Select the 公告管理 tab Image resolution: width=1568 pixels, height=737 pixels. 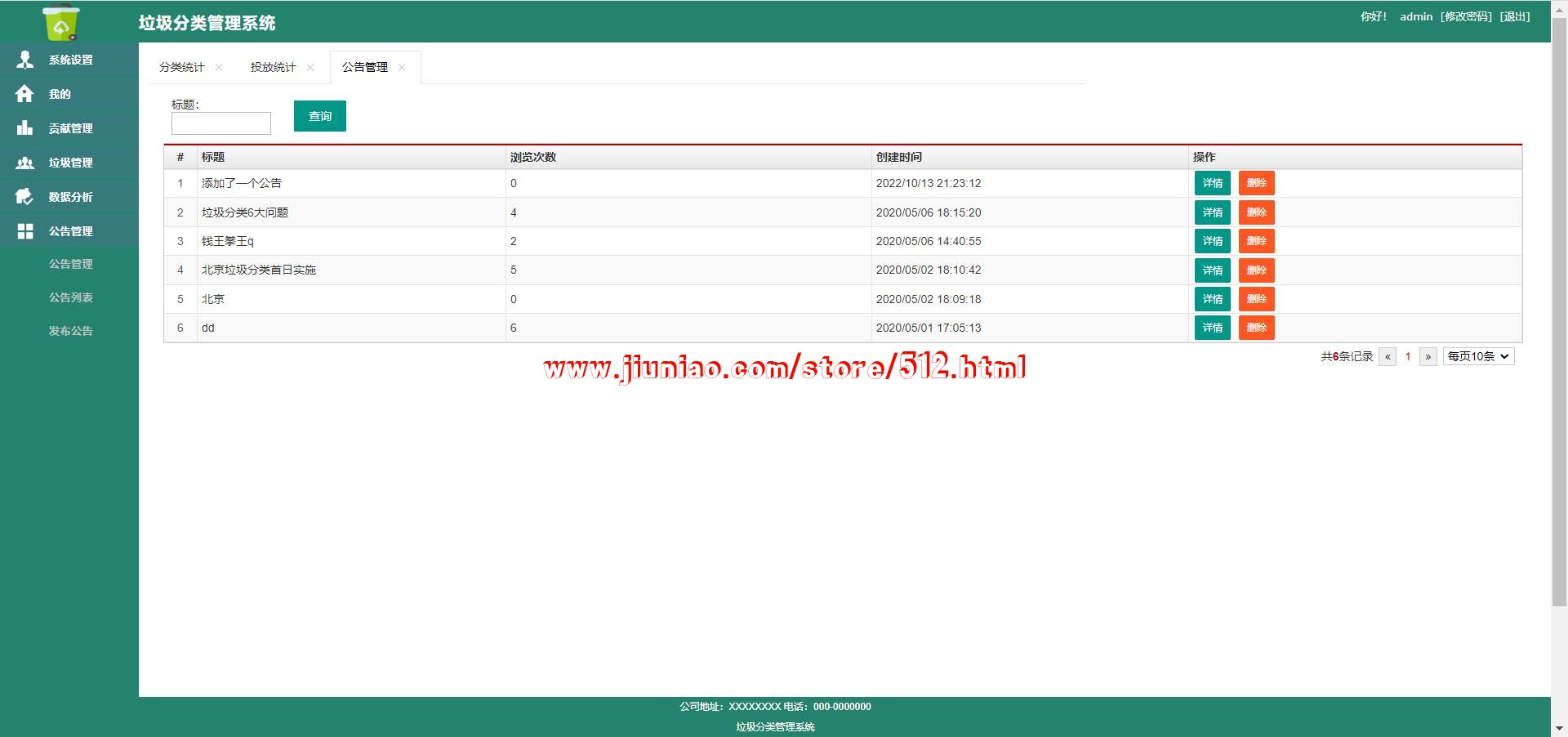point(365,67)
